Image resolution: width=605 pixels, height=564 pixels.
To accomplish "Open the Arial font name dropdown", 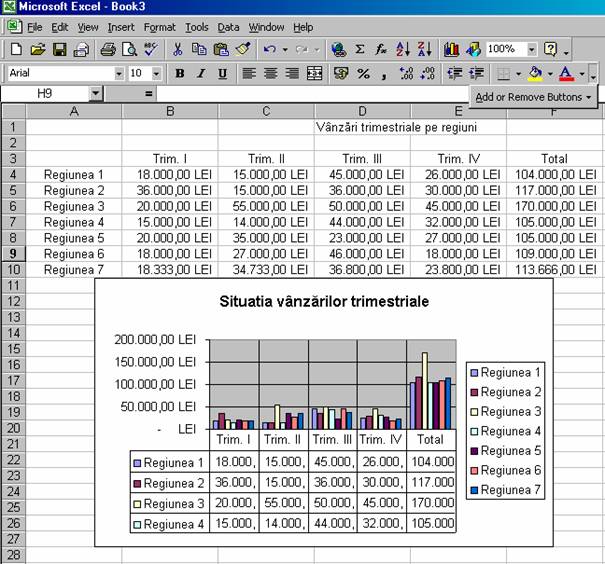I will pyautogui.click(x=119, y=73).
